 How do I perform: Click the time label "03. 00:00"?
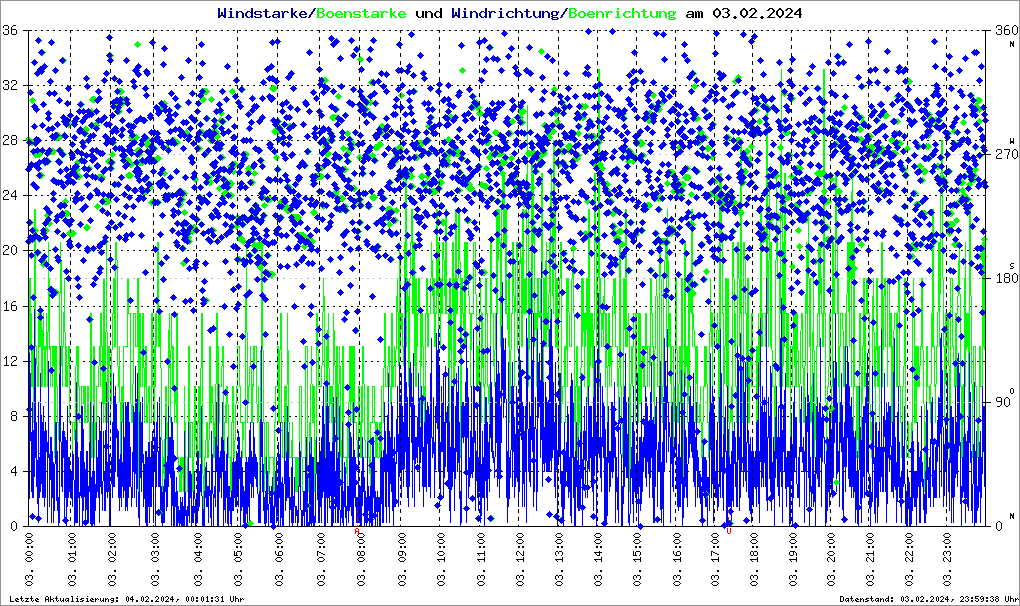click(30, 559)
